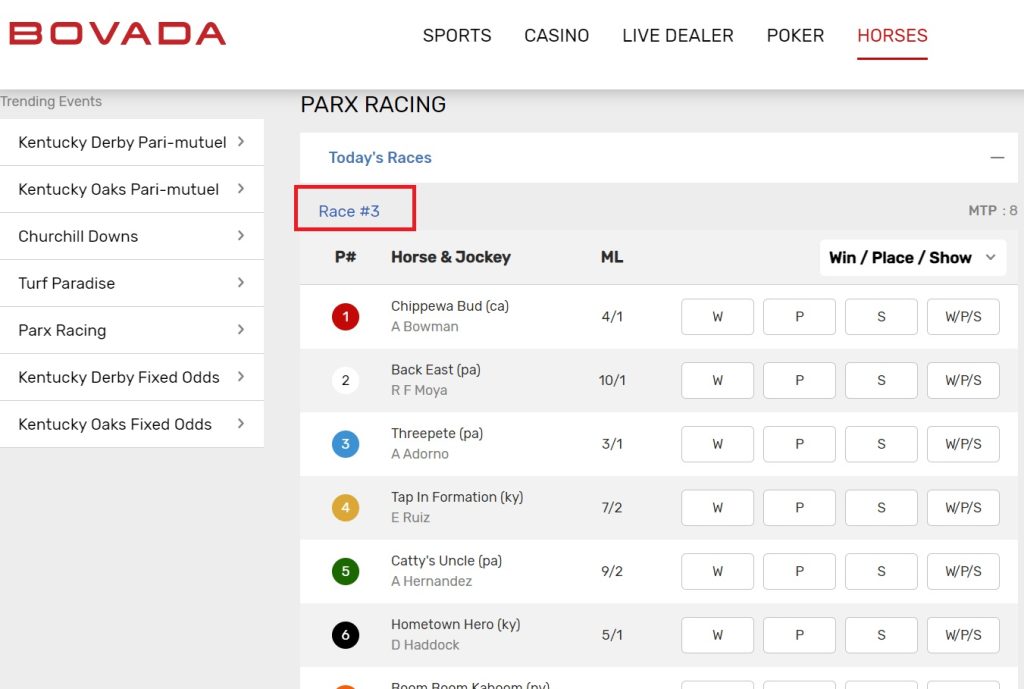Bet Place on Back East
Viewport: 1024px width, 689px height.
click(799, 380)
